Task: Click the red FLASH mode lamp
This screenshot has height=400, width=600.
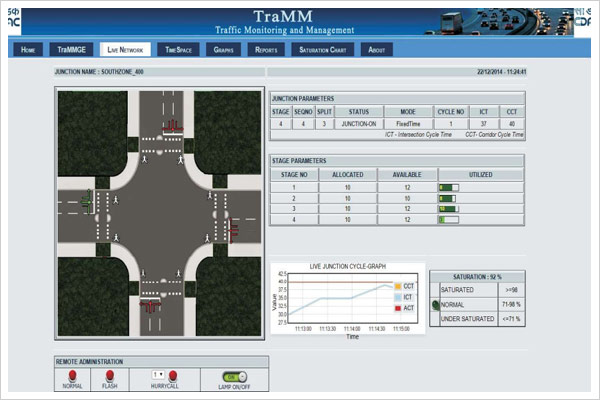Action: tap(110, 374)
